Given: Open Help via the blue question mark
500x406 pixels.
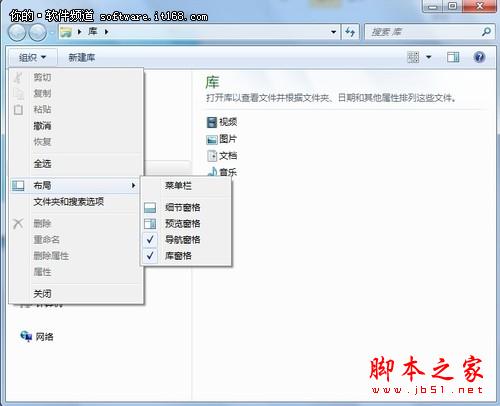Looking at the screenshot, I should pos(479,57).
